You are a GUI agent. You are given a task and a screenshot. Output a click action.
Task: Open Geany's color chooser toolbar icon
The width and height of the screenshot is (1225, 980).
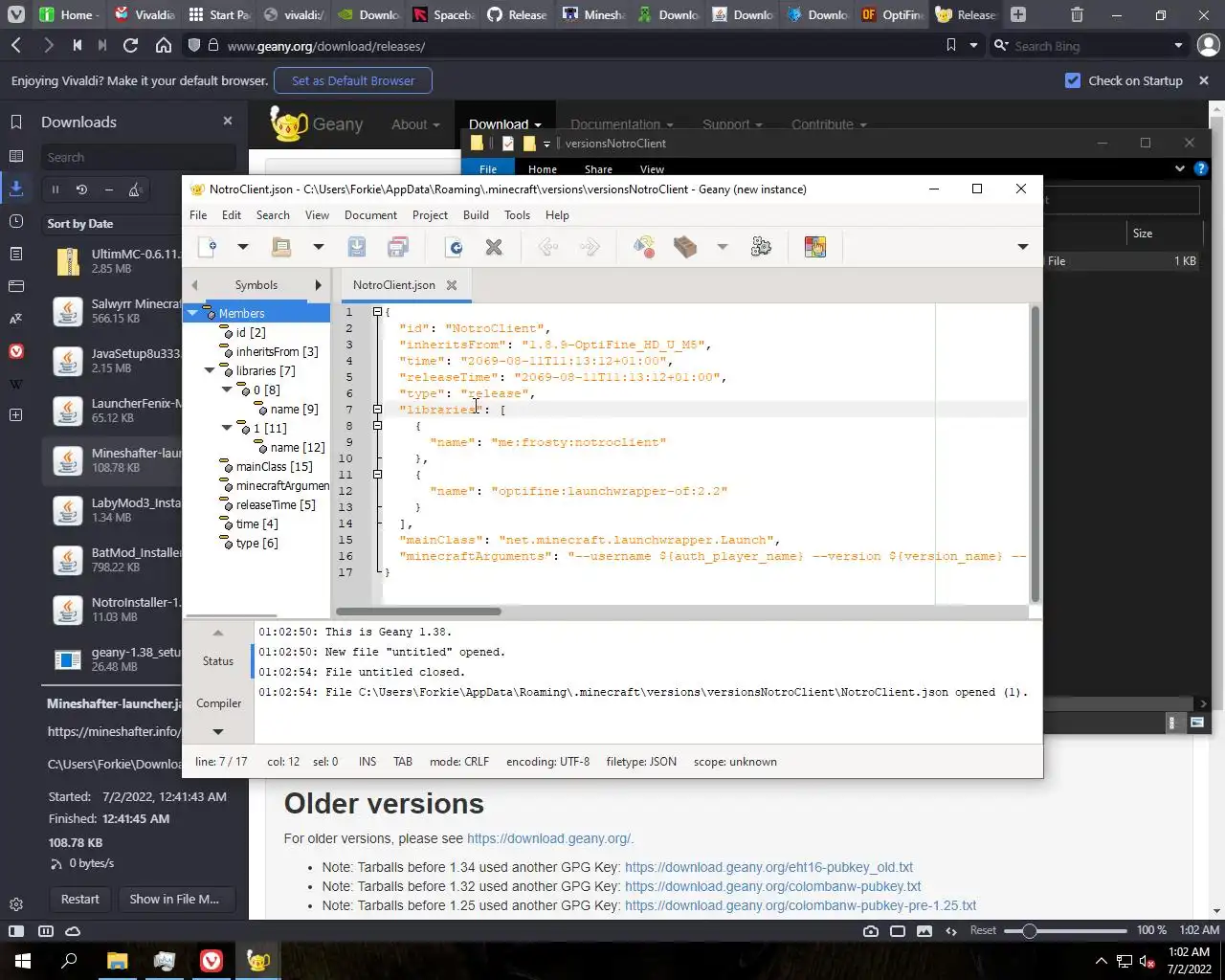coord(815,247)
